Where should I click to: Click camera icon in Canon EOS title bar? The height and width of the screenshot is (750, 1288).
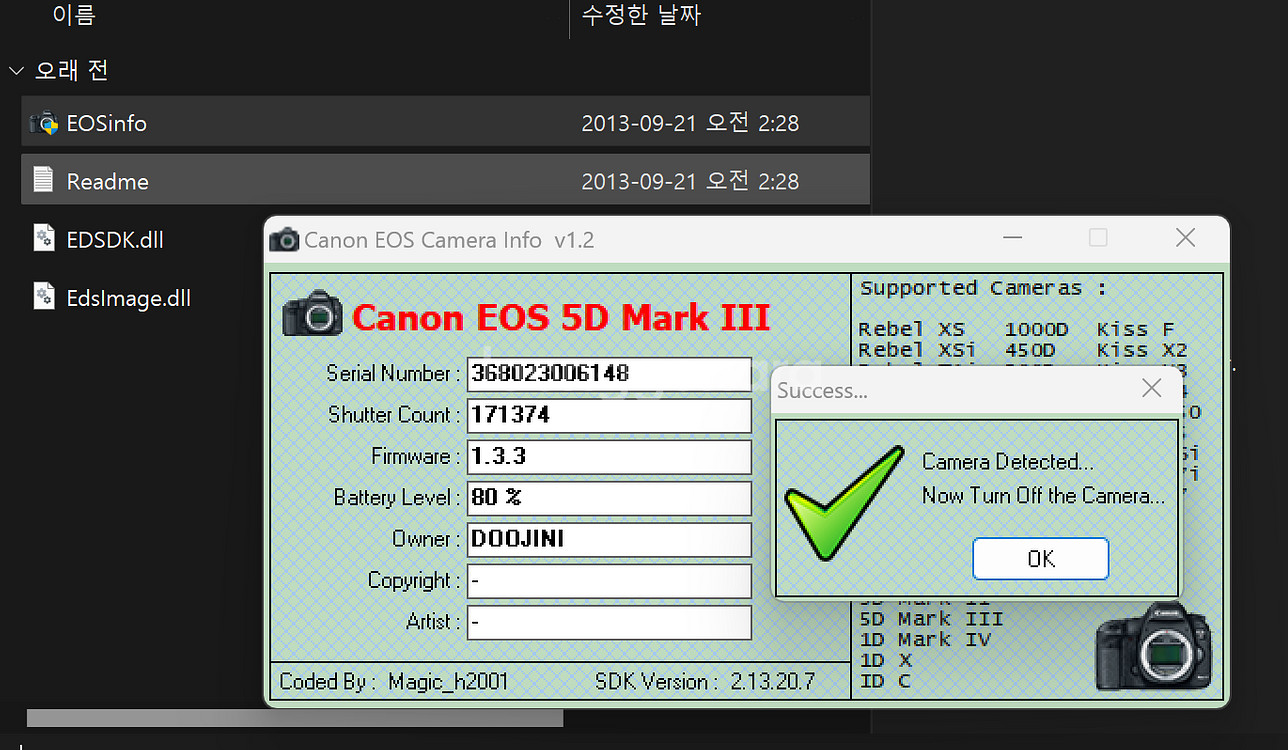tap(284, 240)
